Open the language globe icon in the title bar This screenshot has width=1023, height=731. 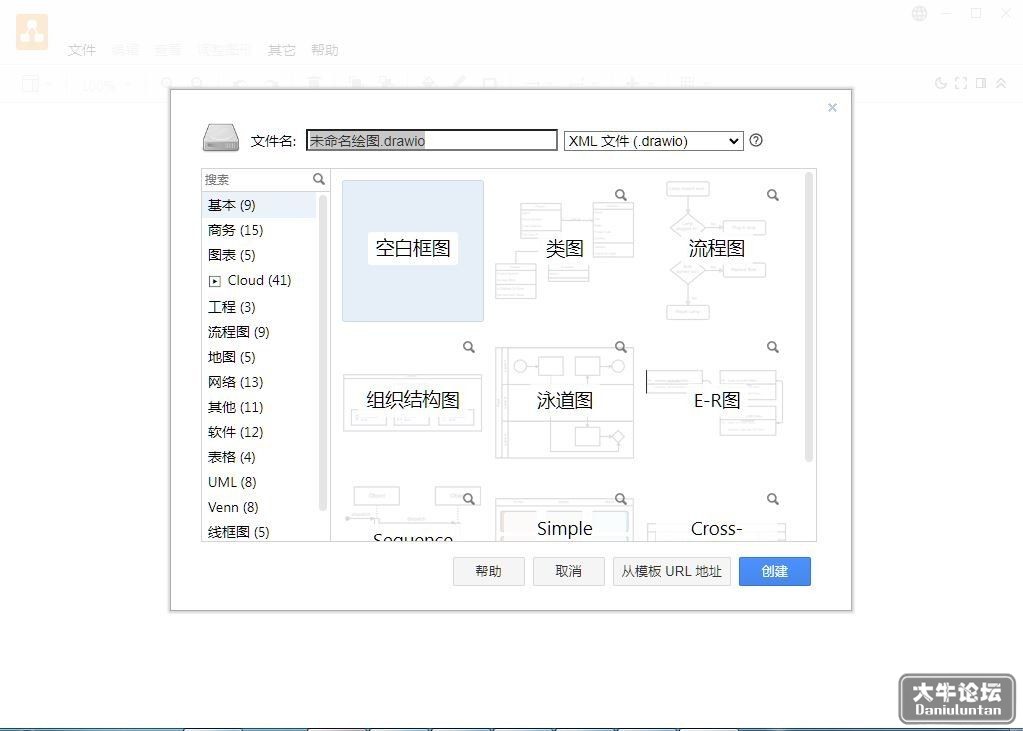pyautogui.click(x=919, y=13)
